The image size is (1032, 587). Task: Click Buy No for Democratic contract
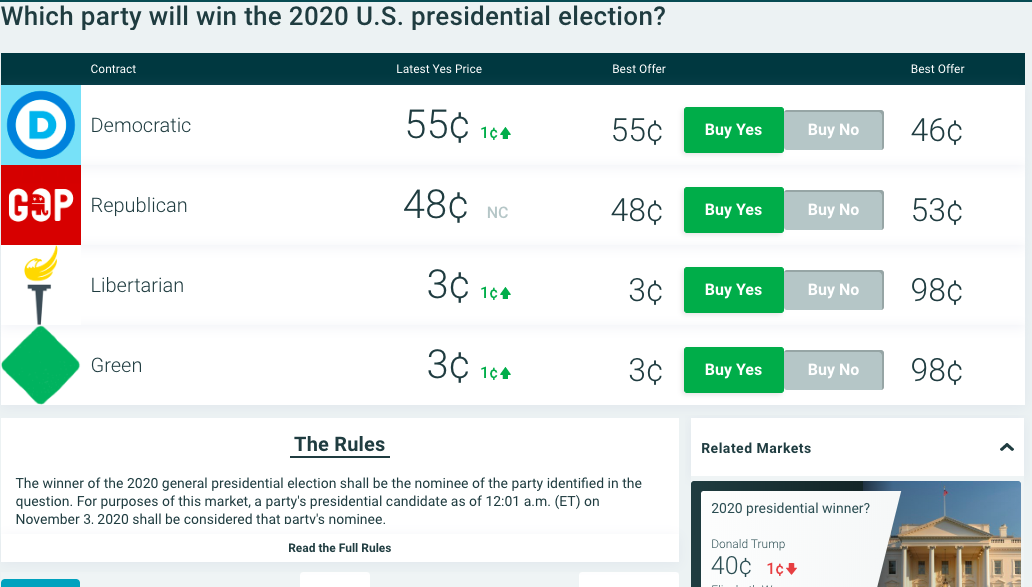(x=833, y=130)
